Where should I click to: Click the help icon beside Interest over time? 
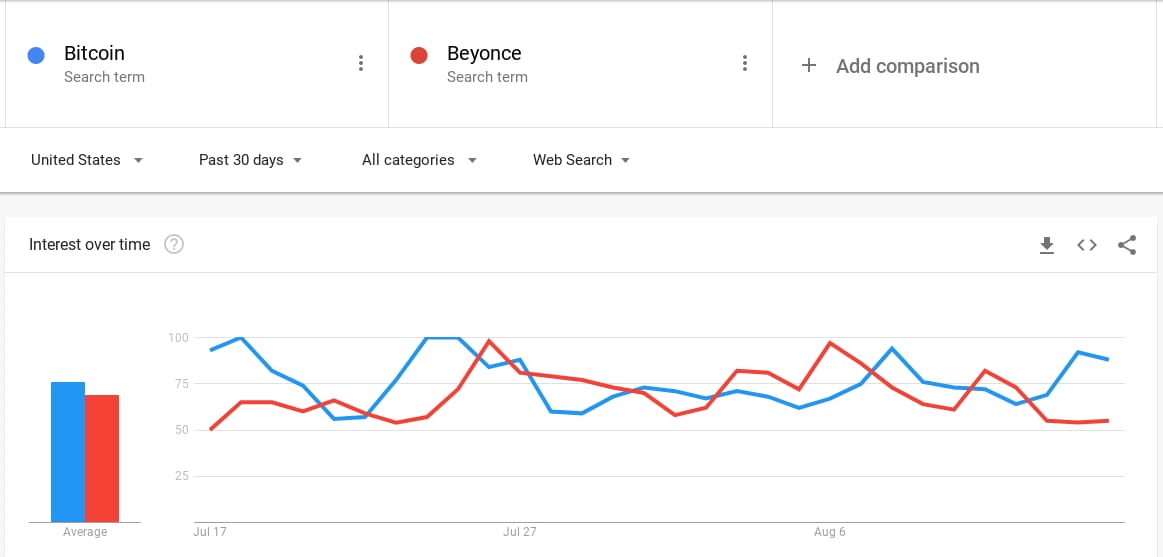(x=174, y=244)
